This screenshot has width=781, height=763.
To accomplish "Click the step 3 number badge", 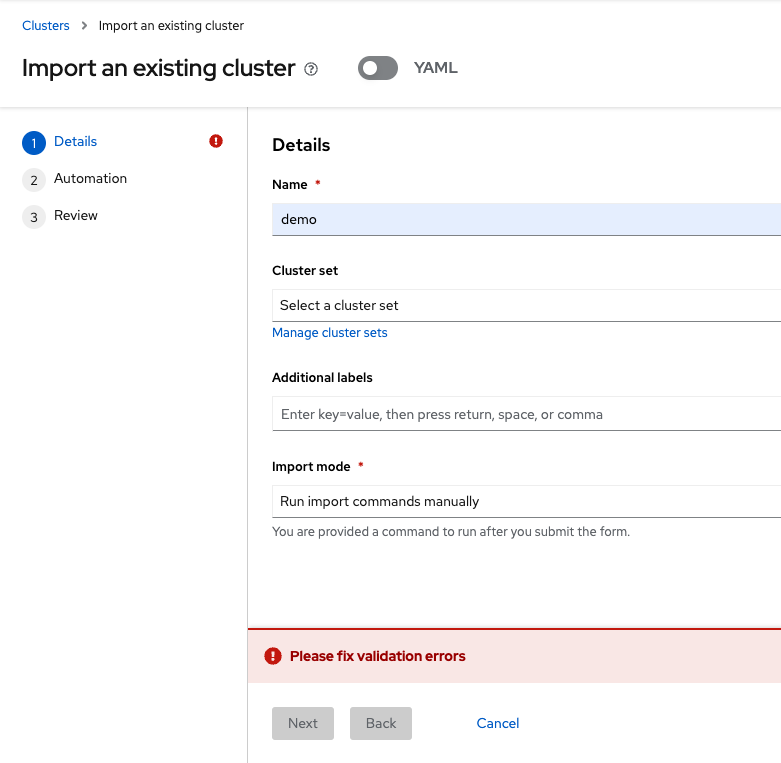I will pyautogui.click(x=34, y=217).
